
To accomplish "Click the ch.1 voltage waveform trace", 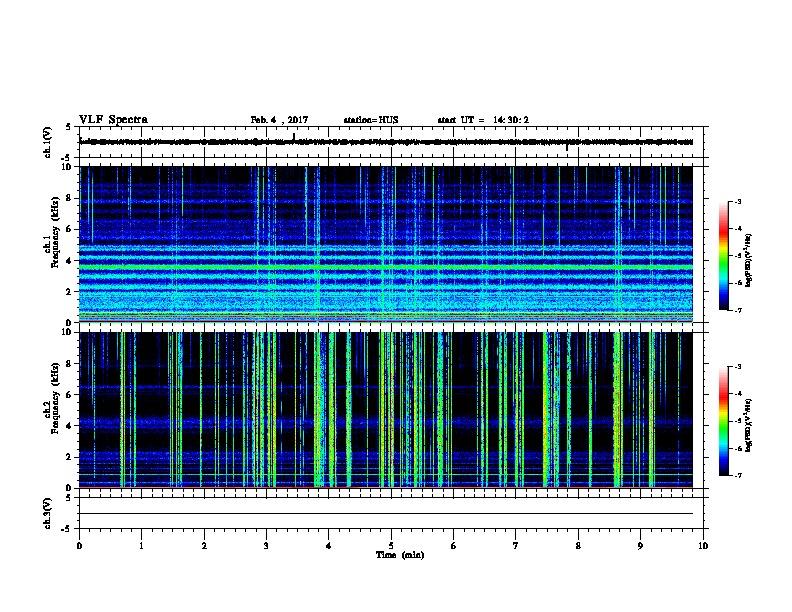I will coord(386,142).
